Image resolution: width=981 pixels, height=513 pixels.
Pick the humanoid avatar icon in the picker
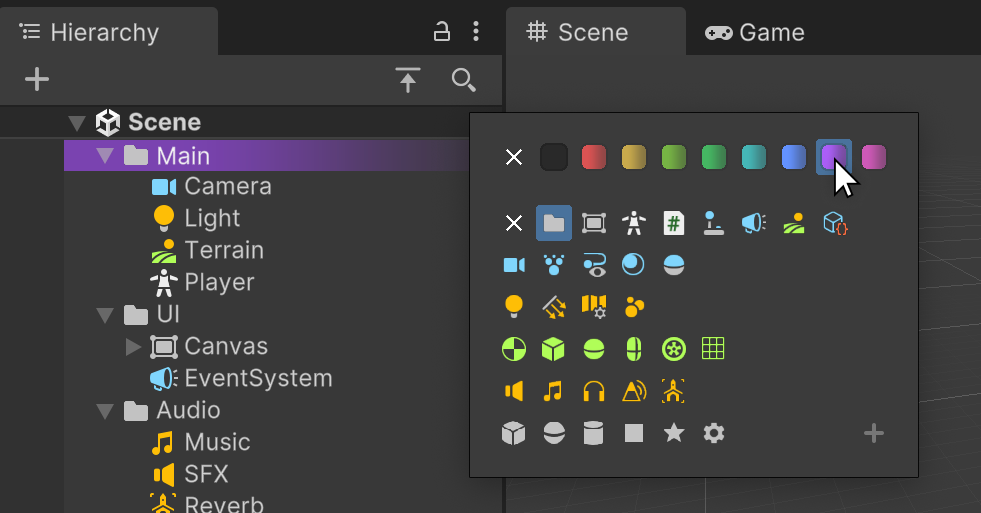pyautogui.click(x=634, y=223)
